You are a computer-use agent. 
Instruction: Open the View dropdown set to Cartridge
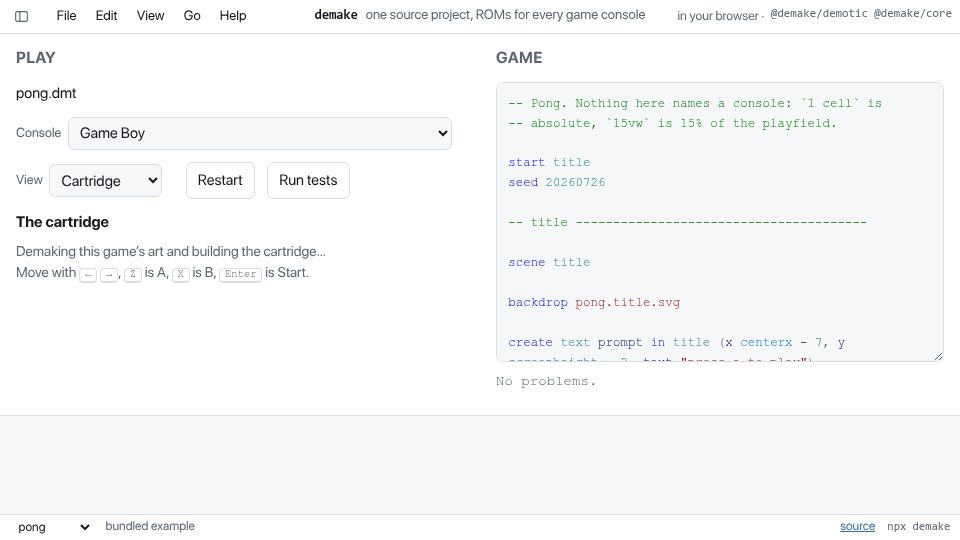point(105,181)
